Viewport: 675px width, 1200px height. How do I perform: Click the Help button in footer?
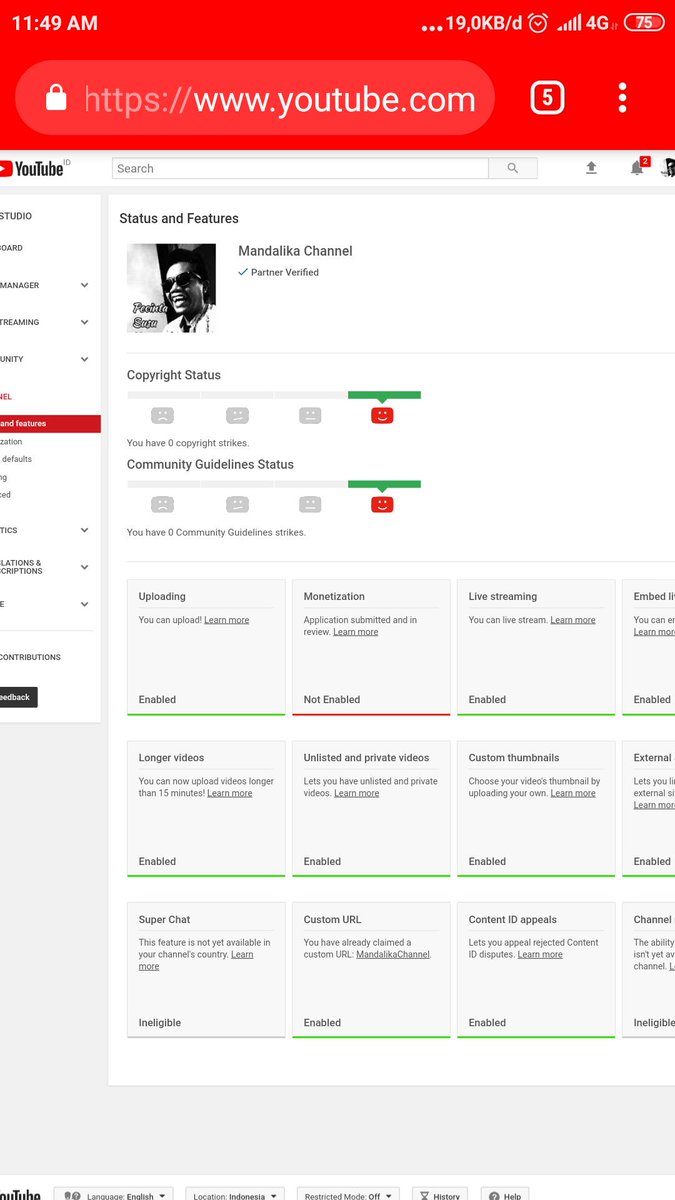pyautogui.click(x=505, y=1195)
